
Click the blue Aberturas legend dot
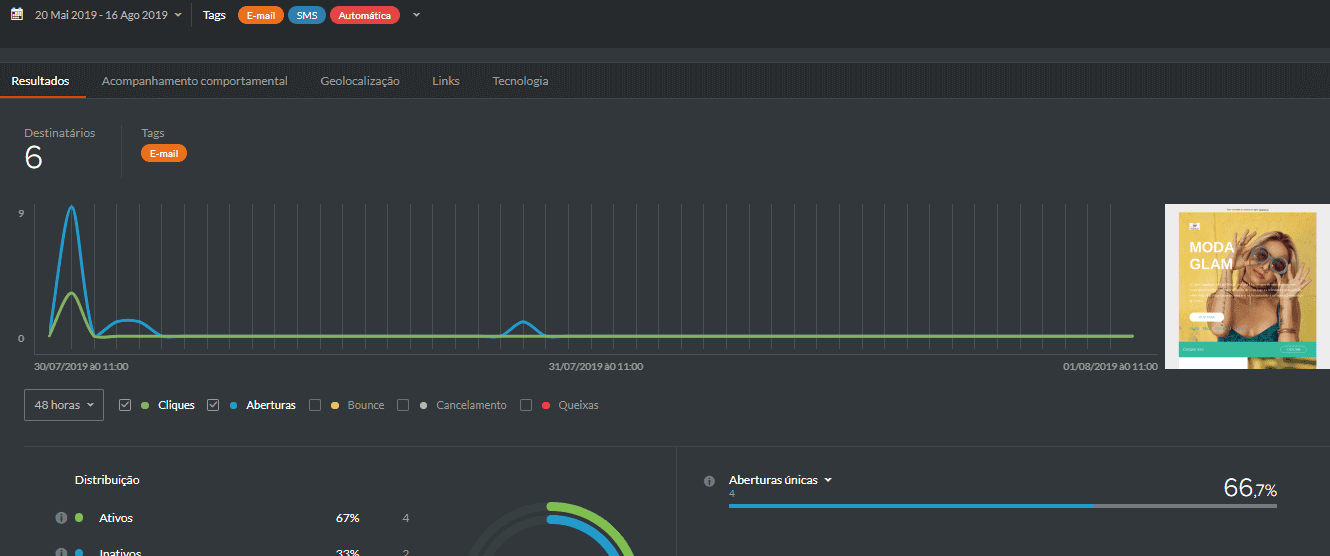point(233,406)
